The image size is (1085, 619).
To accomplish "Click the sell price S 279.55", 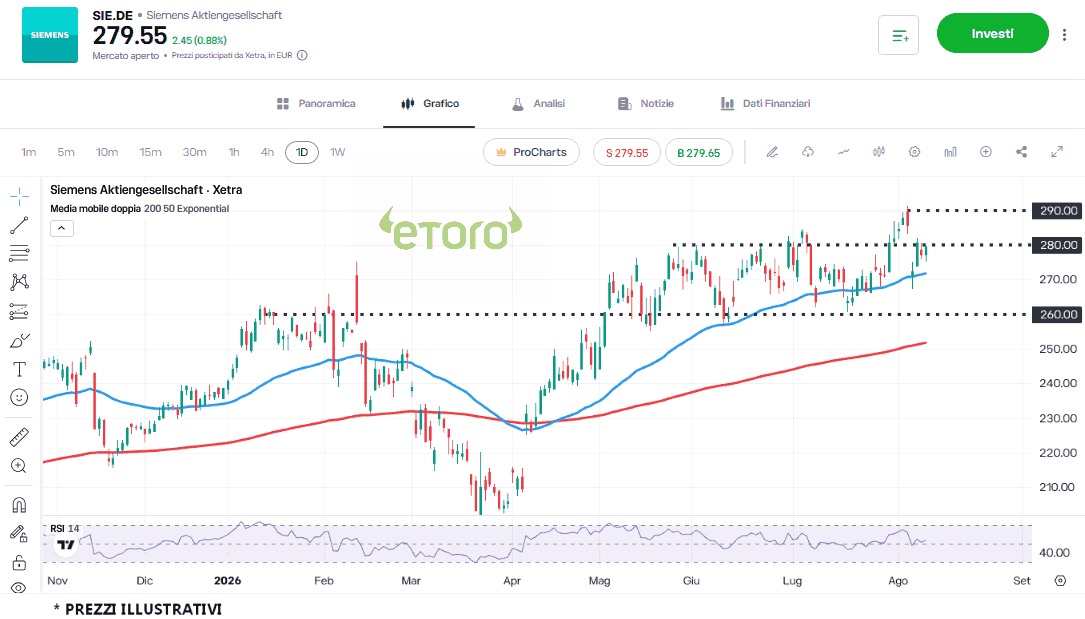I will click(627, 153).
